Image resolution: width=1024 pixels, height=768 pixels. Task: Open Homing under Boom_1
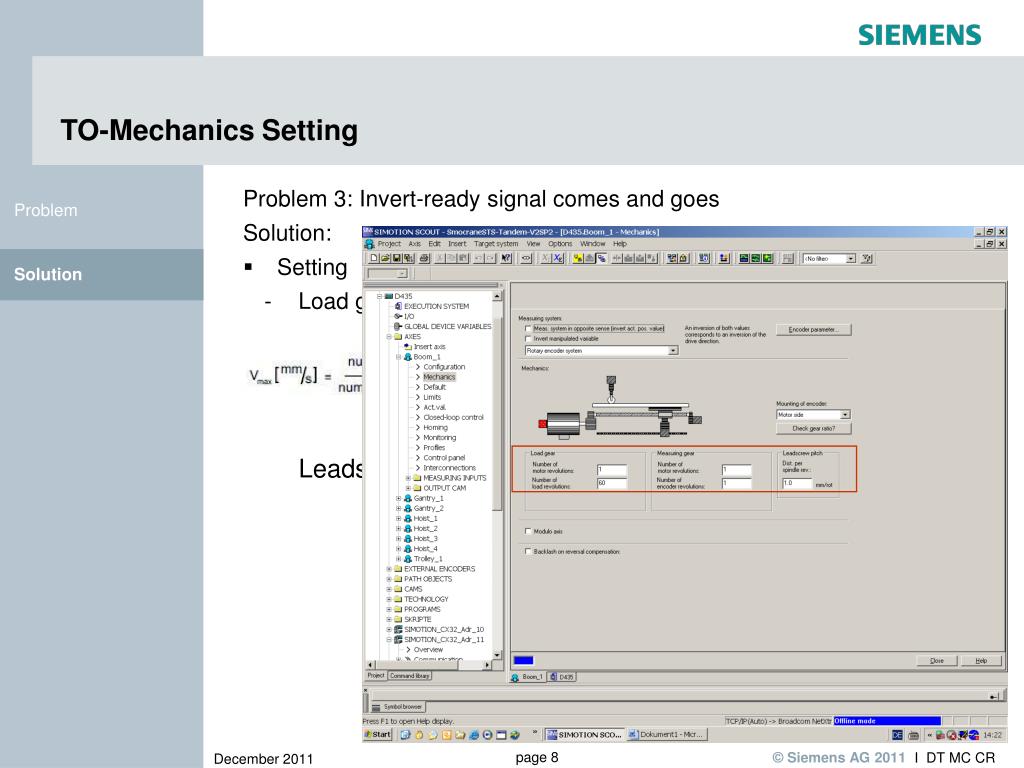[436, 428]
